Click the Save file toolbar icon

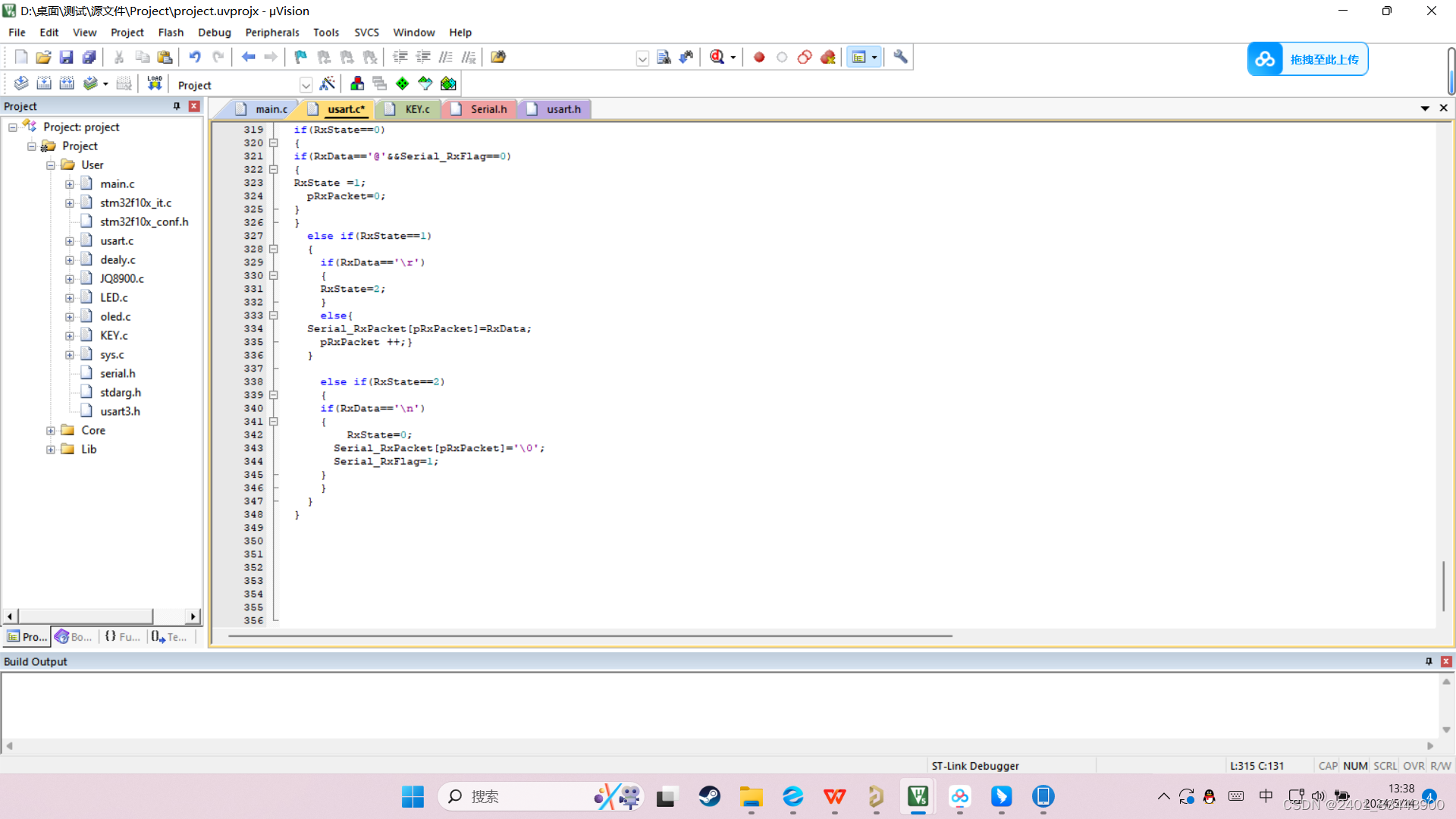pos(66,57)
